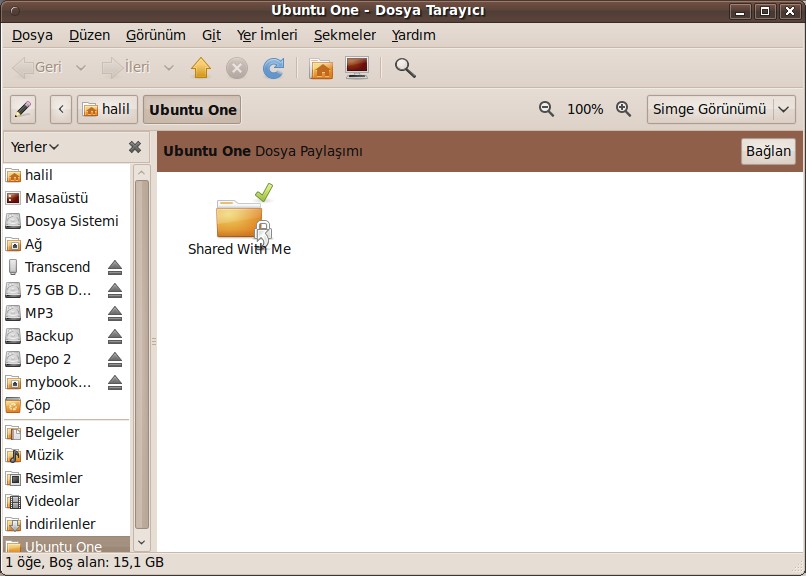Click the 100% zoom level indicator

tap(586, 109)
